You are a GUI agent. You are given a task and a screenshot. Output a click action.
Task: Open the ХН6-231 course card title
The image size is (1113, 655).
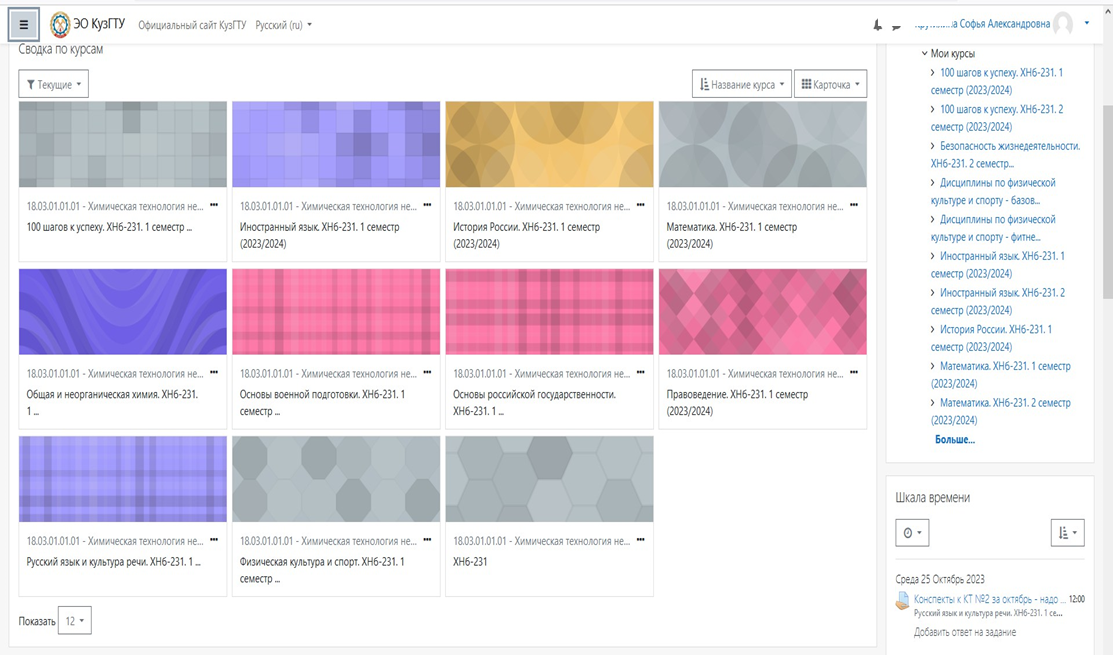click(x=470, y=561)
